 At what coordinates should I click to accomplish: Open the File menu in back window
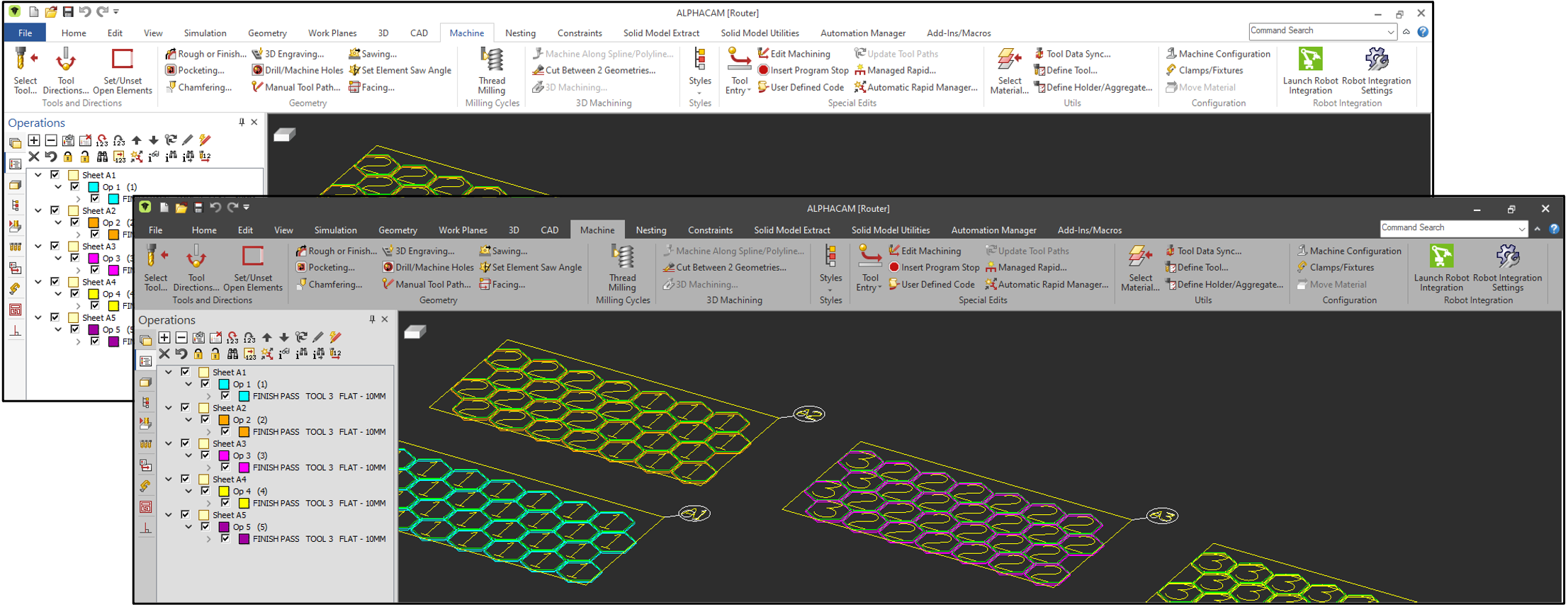(x=25, y=33)
